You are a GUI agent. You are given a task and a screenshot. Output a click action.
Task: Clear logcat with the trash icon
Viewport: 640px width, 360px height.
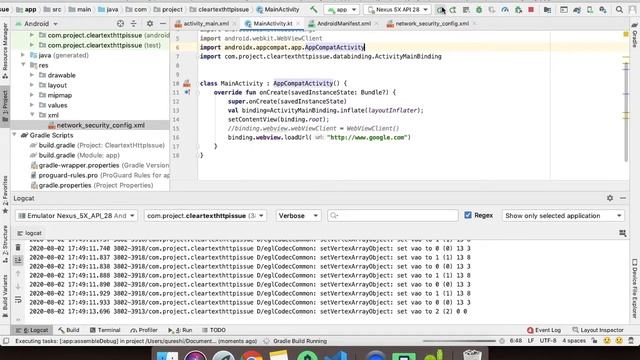click(18, 247)
